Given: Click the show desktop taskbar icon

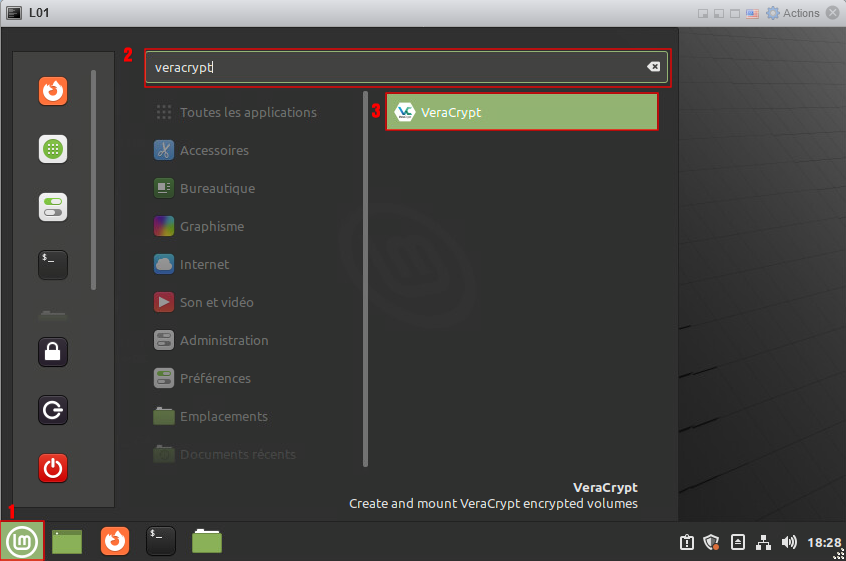Looking at the screenshot, I should tap(67, 541).
